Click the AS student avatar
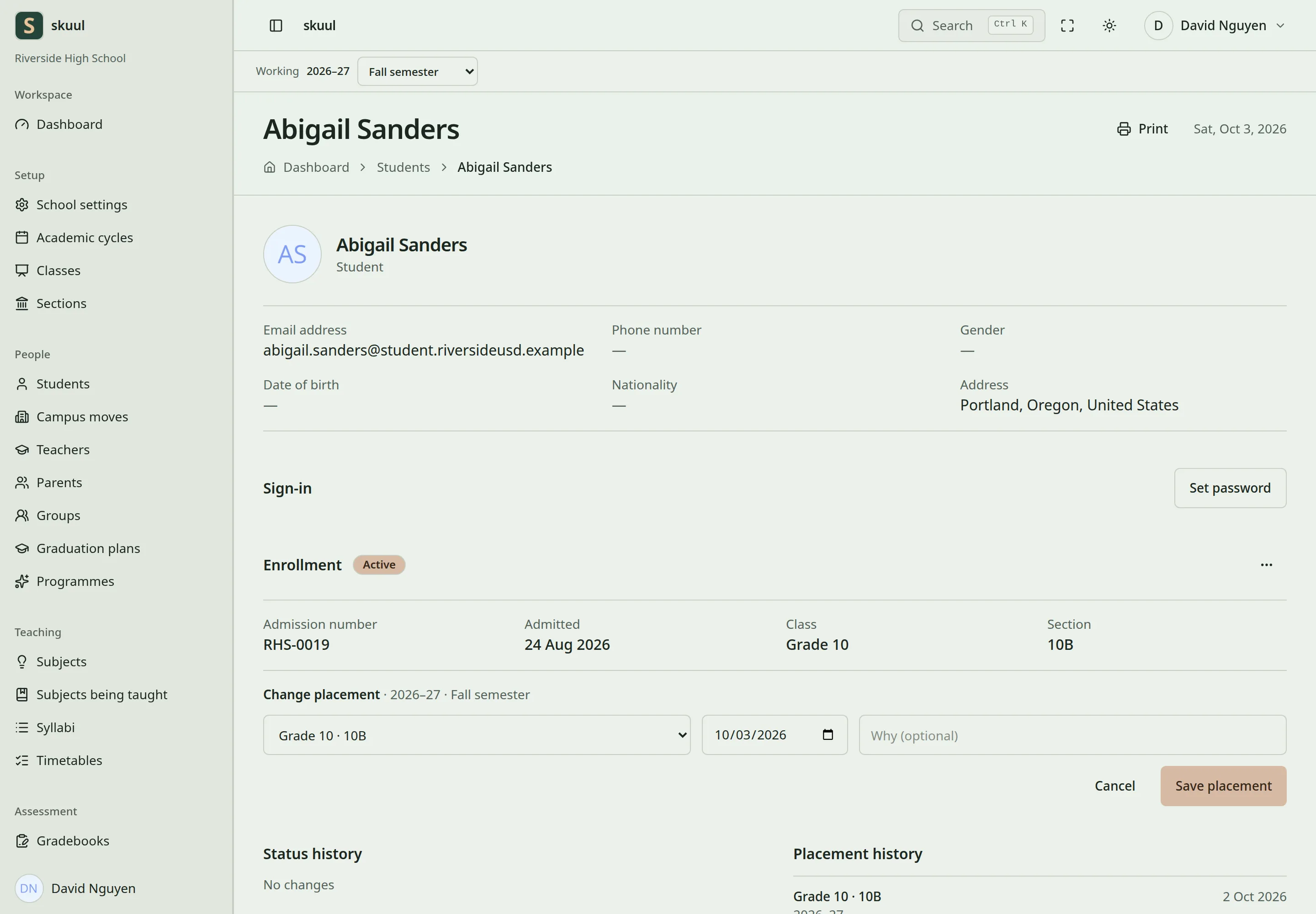This screenshot has height=914, width=1316. point(292,254)
